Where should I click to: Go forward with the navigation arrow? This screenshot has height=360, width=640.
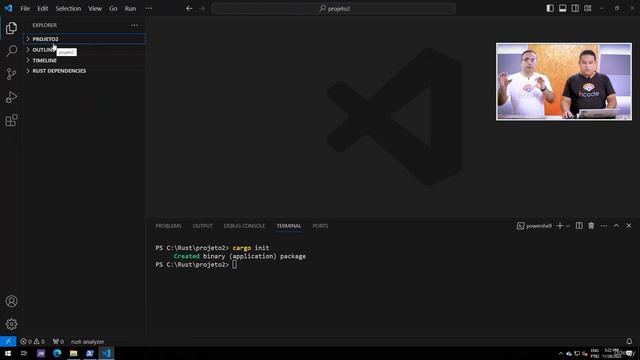pyautogui.click(x=202, y=8)
